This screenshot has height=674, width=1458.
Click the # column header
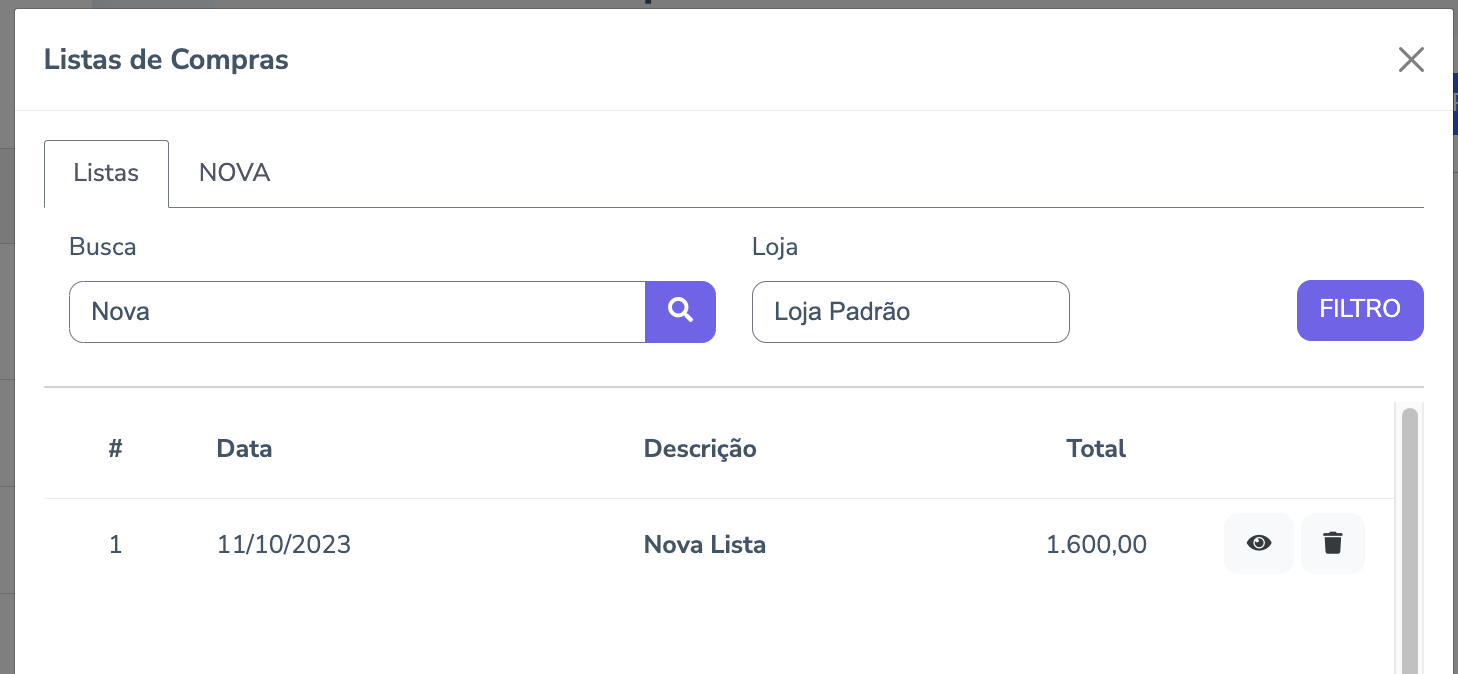(x=115, y=449)
